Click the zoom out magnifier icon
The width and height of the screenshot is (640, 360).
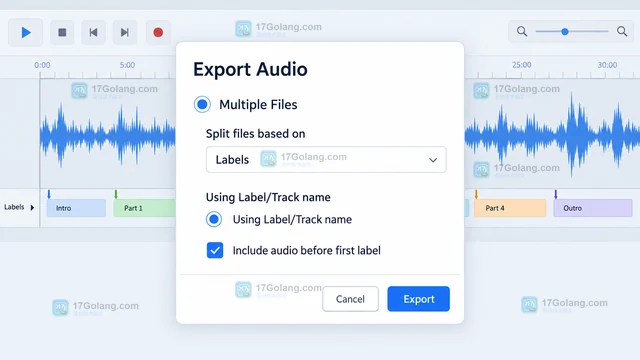click(x=522, y=31)
